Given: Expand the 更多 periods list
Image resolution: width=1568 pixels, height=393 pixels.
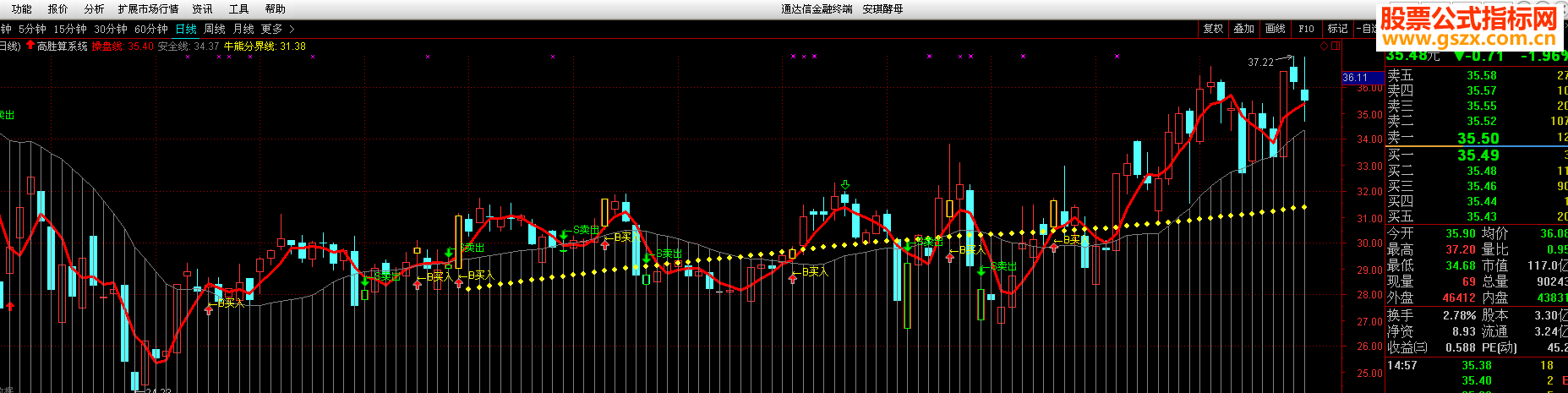Looking at the screenshot, I should (x=277, y=29).
